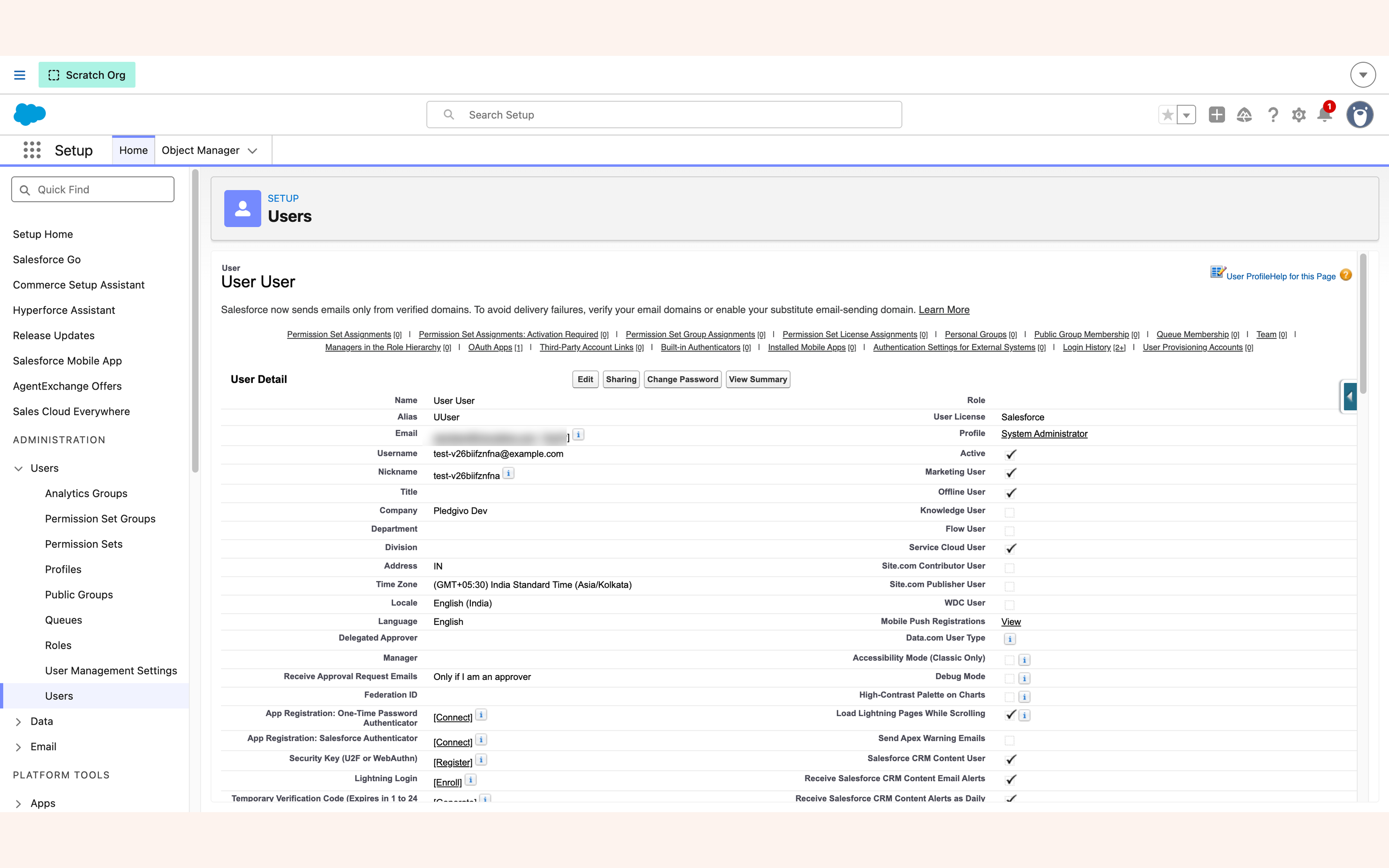Open the notifications bell
The image size is (1389, 868).
pyautogui.click(x=1325, y=114)
